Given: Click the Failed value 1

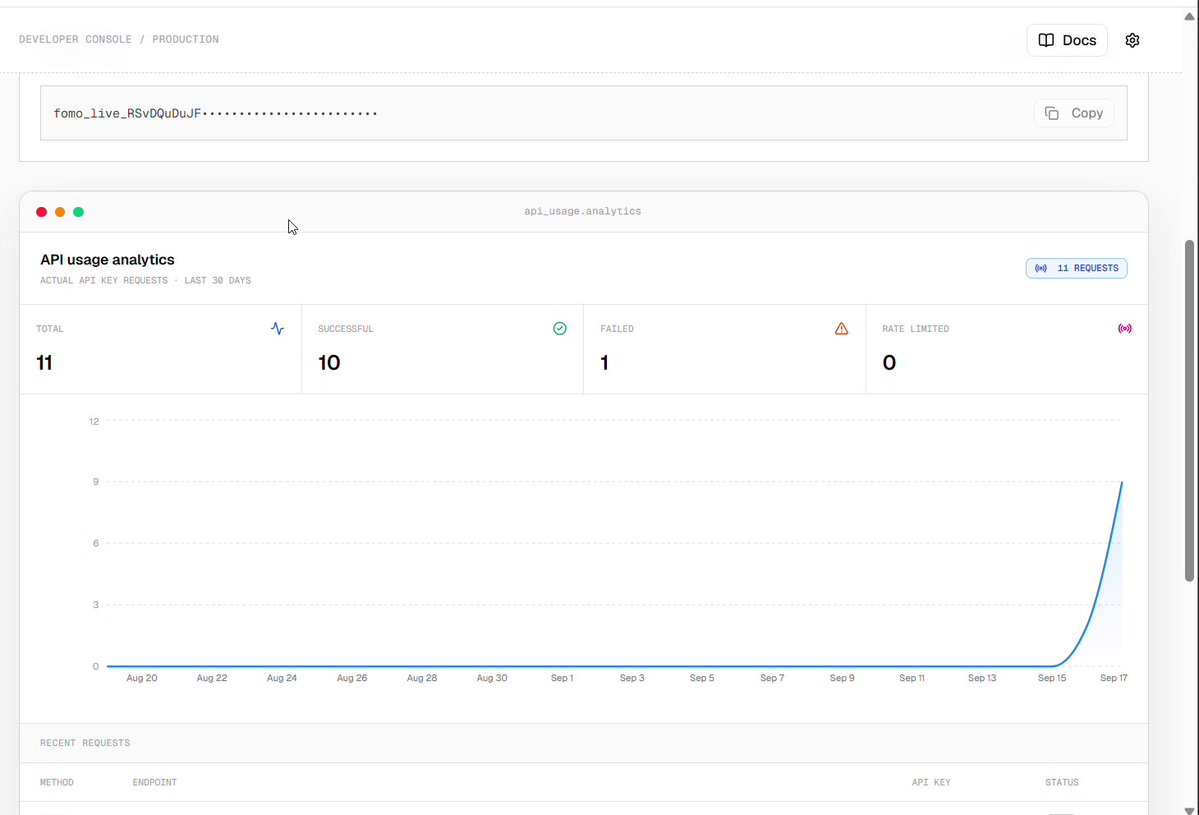Looking at the screenshot, I should (604, 362).
